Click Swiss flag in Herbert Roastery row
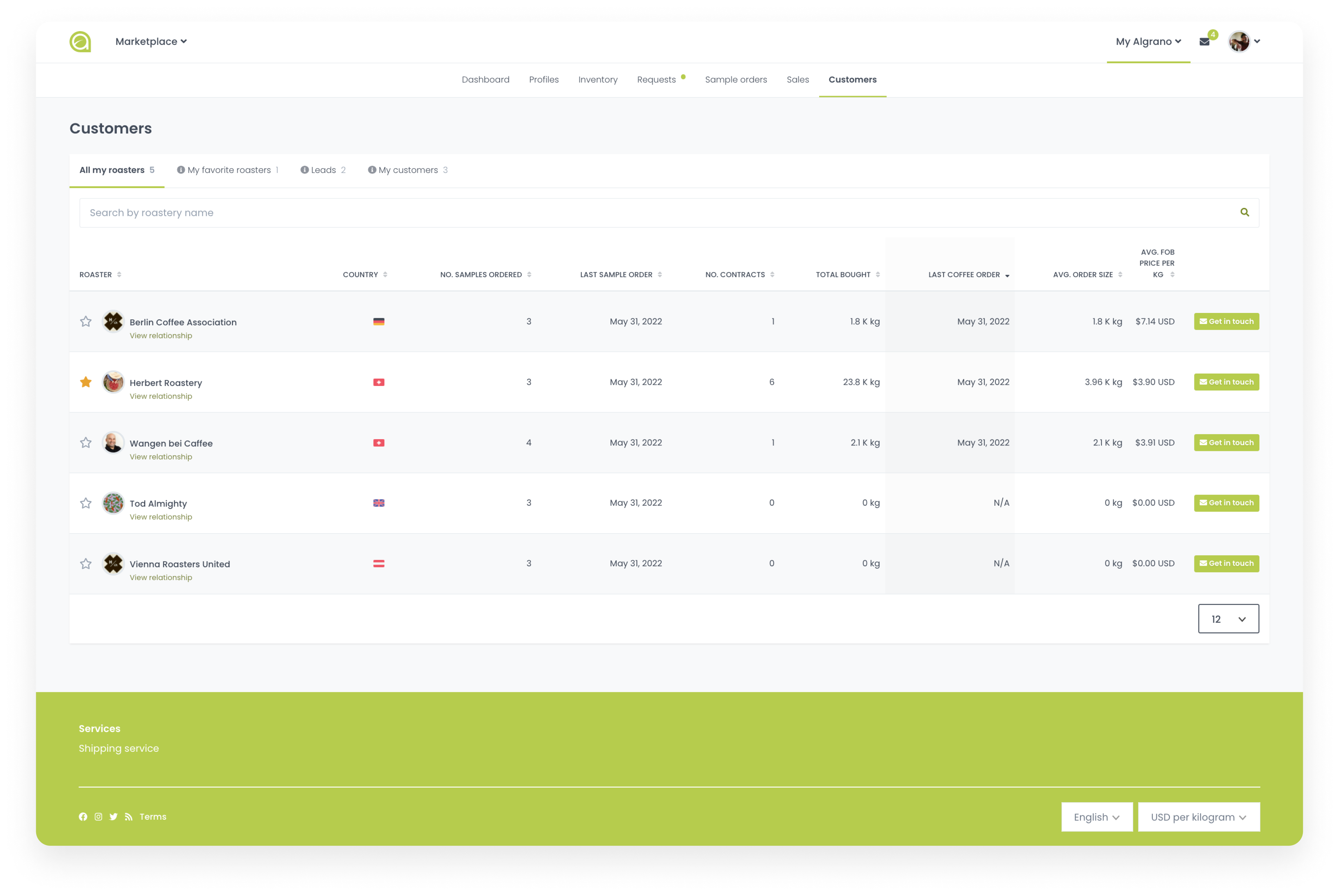 [379, 382]
